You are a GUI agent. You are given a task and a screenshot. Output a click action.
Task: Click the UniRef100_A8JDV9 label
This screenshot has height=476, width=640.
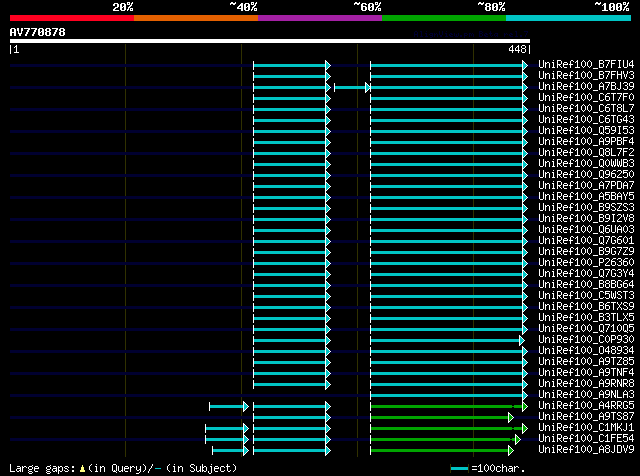coord(586,450)
